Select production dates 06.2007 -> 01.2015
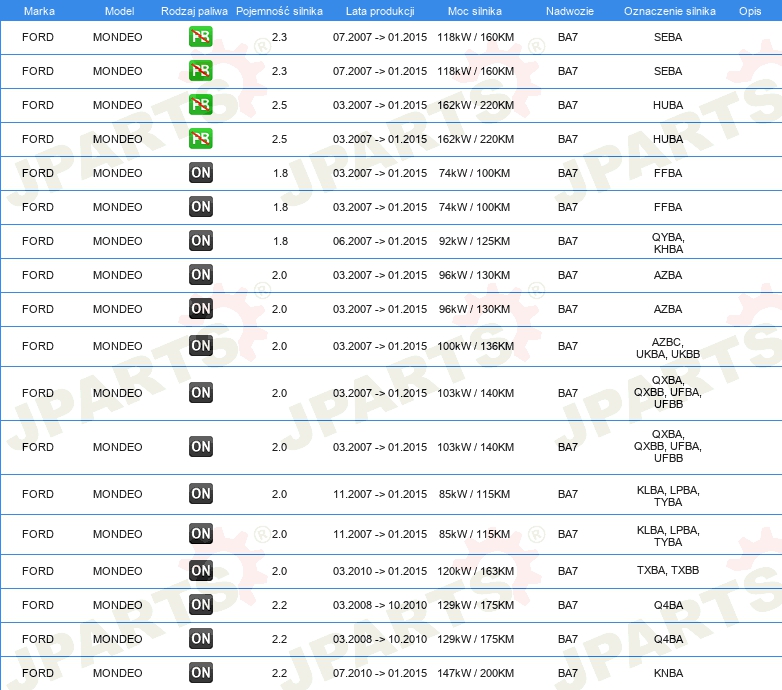This screenshot has width=782, height=690. coord(380,241)
